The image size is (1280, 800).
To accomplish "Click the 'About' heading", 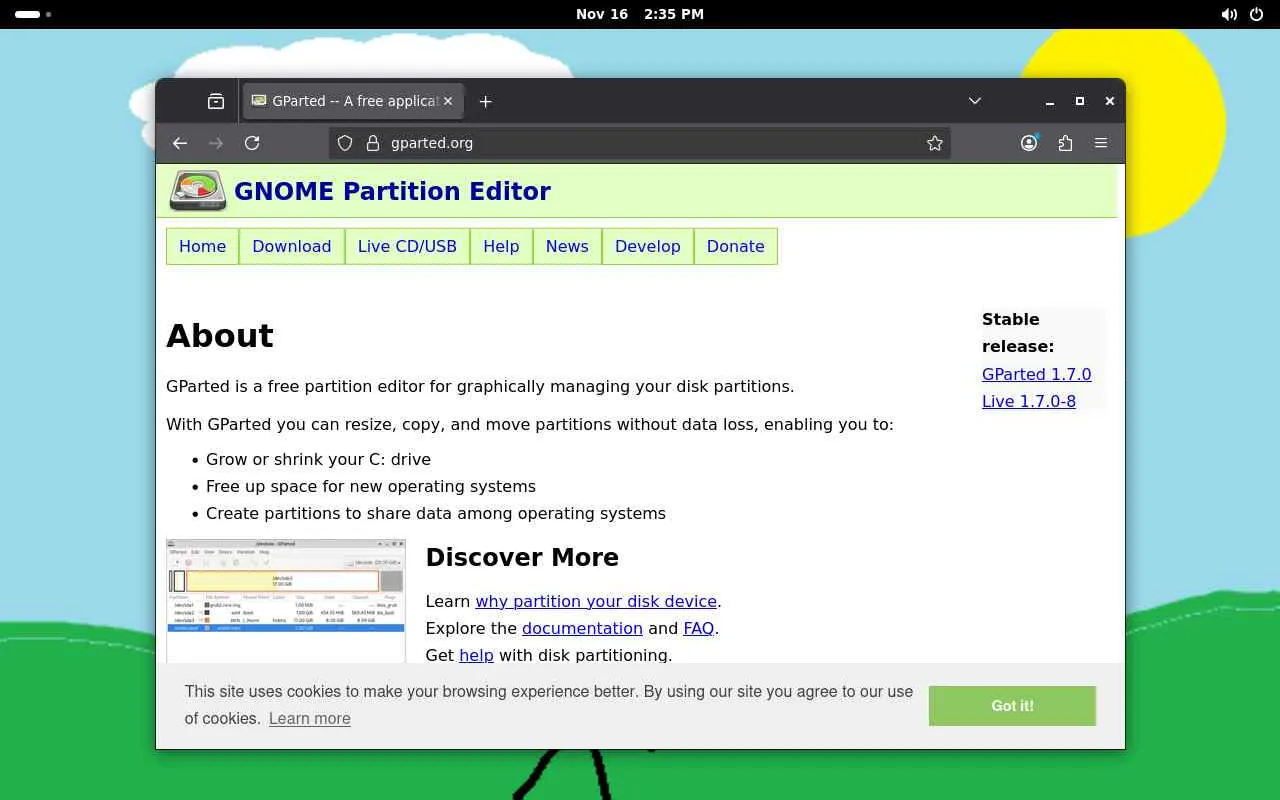I will (x=220, y=336).
